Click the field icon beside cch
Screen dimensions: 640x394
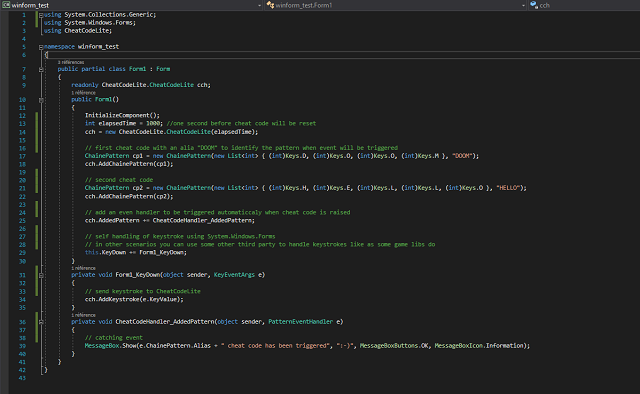tap(534, 5)
